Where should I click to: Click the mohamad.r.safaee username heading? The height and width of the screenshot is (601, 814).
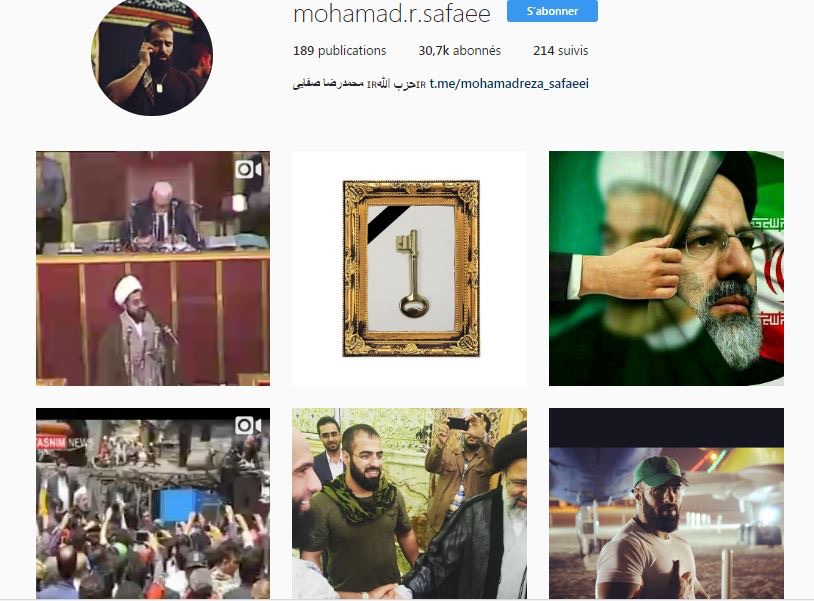tap(392, 13)
